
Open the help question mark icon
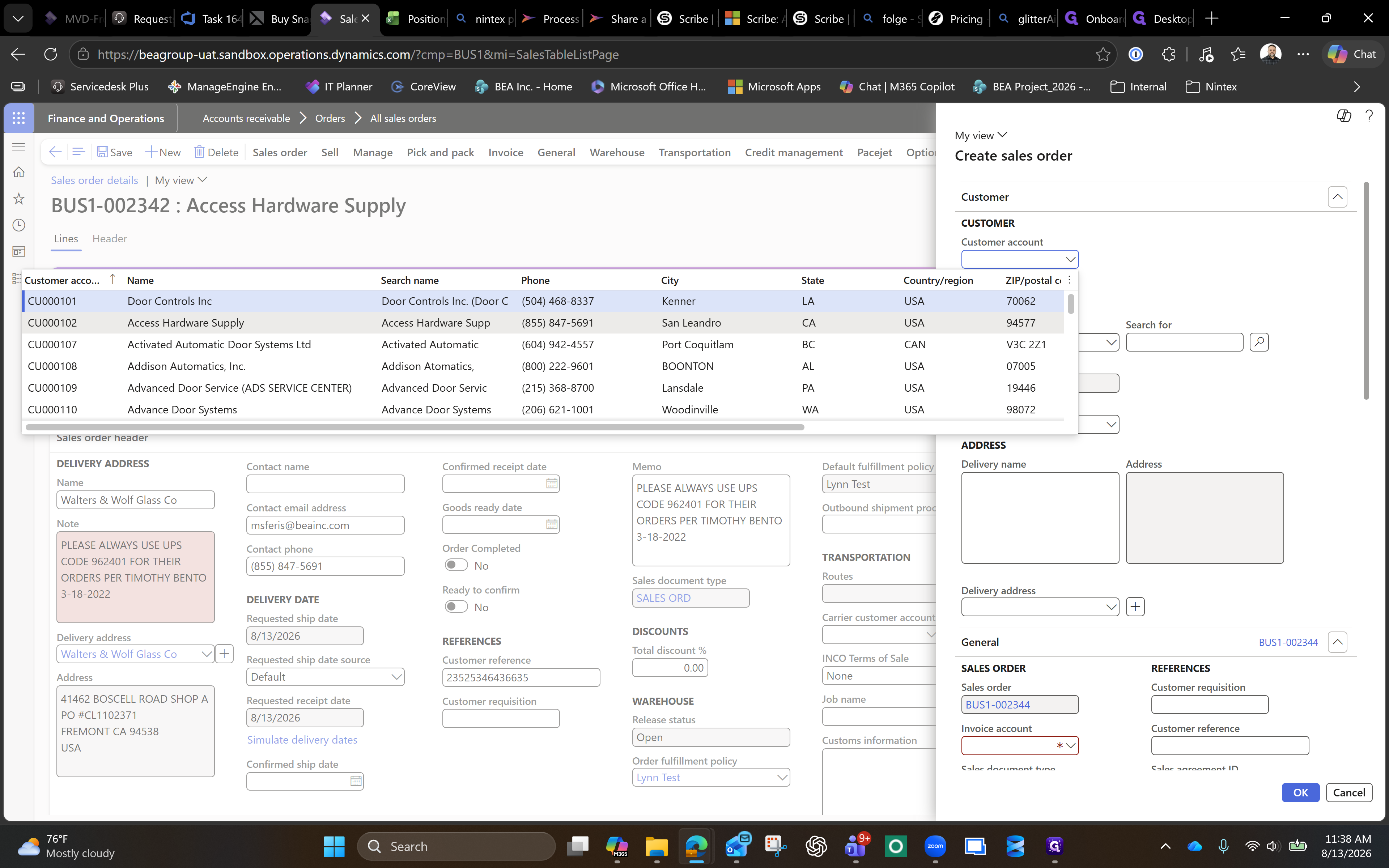coord(1369,116)
